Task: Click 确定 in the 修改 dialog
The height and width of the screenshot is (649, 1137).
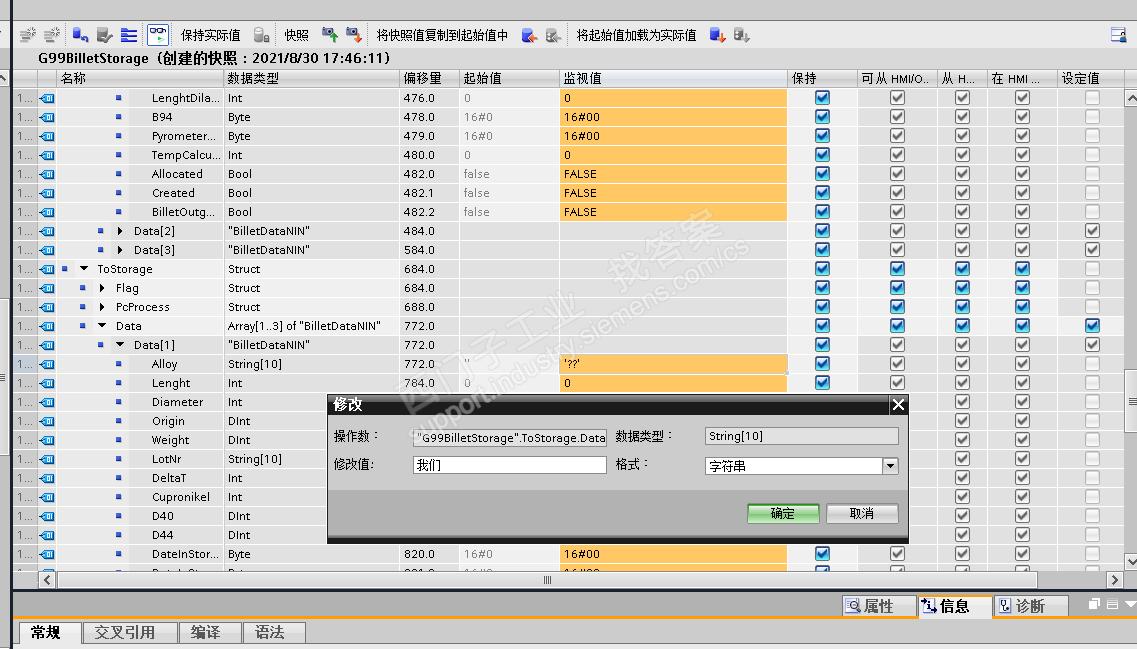Action: [783, 513]
